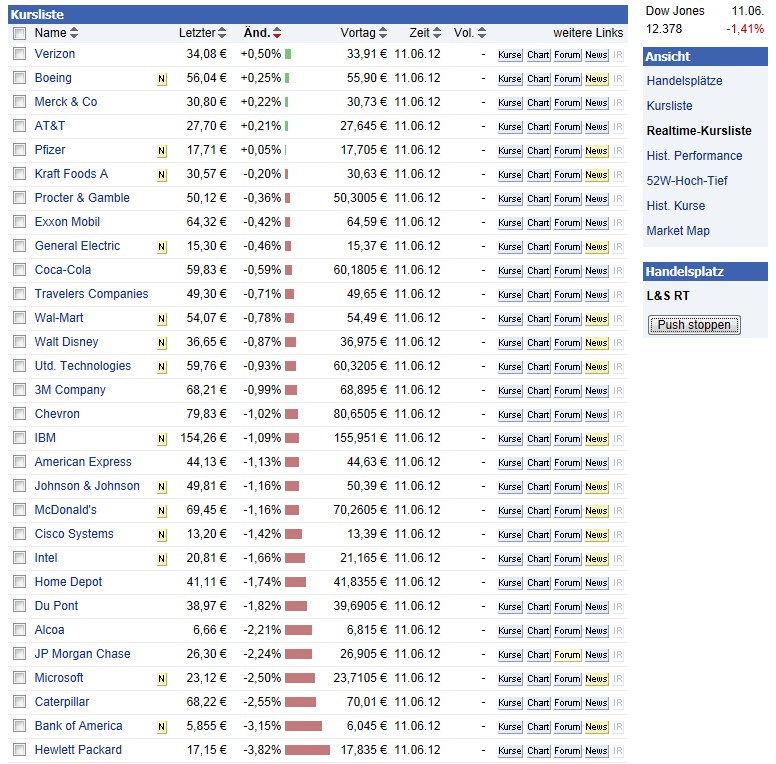
Task: Open the N news icon for Microsoft
Action: tap(161, 679)
